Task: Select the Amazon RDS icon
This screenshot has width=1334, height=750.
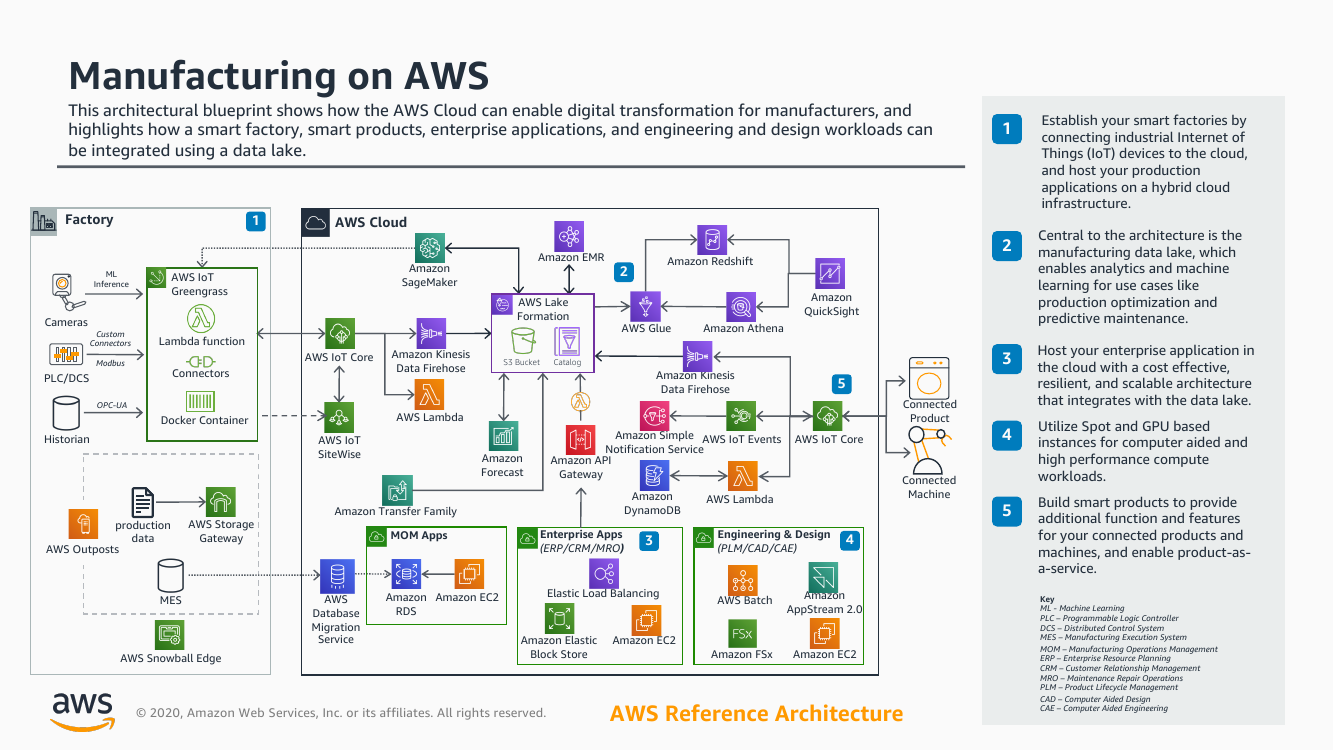Action: [x=406, y=574]
